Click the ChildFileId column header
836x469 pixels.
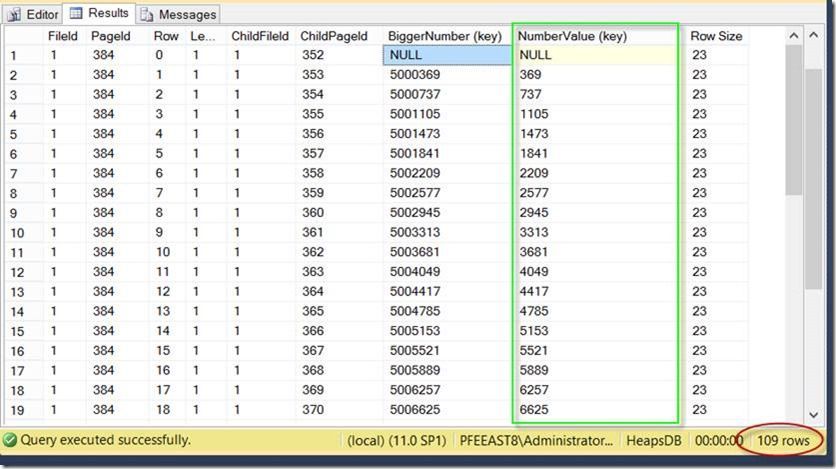click(x=260, y=36)
